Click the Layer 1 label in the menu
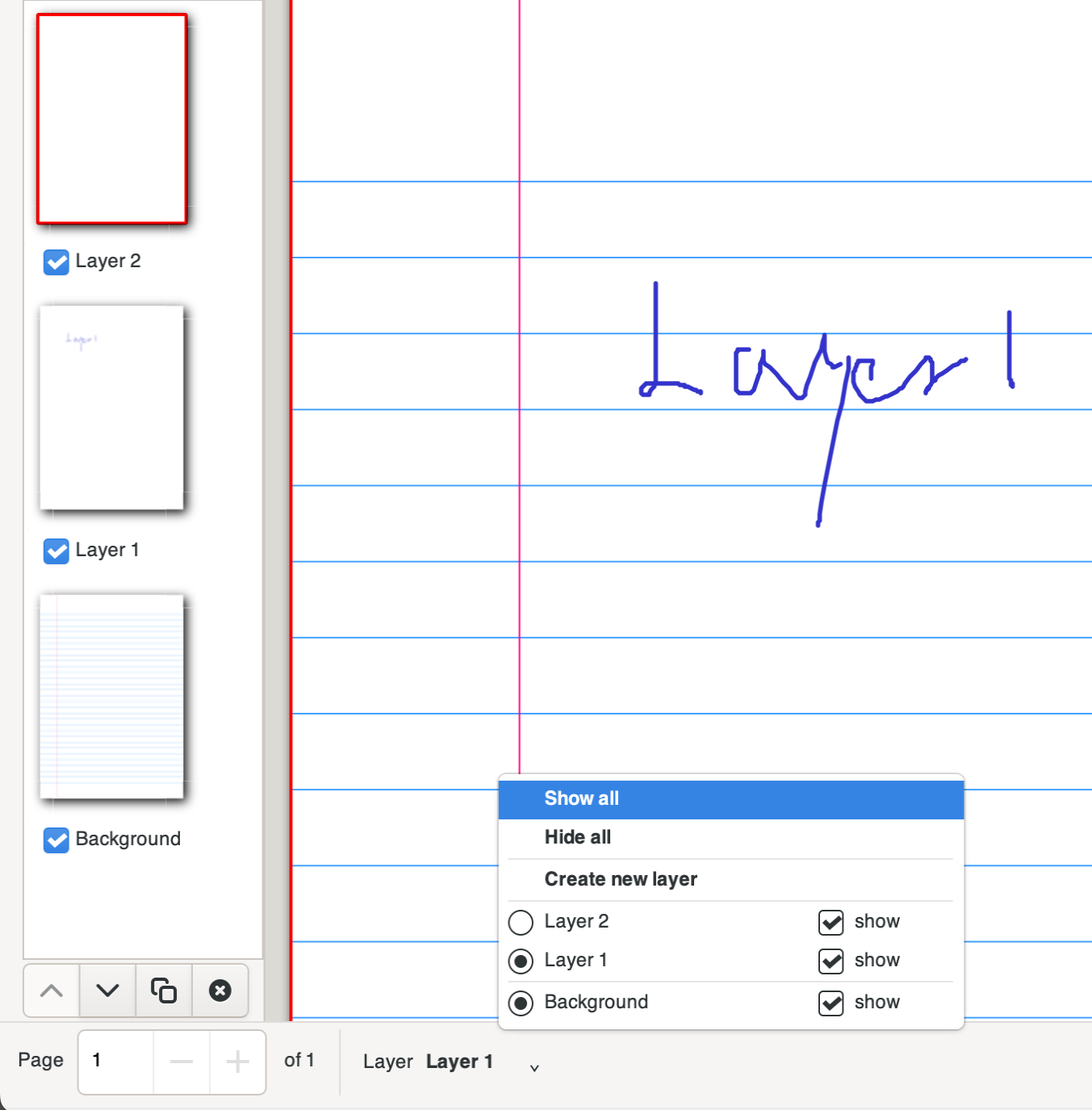The height and width of the screenshot is (1110, 1092). pos(575,961)
